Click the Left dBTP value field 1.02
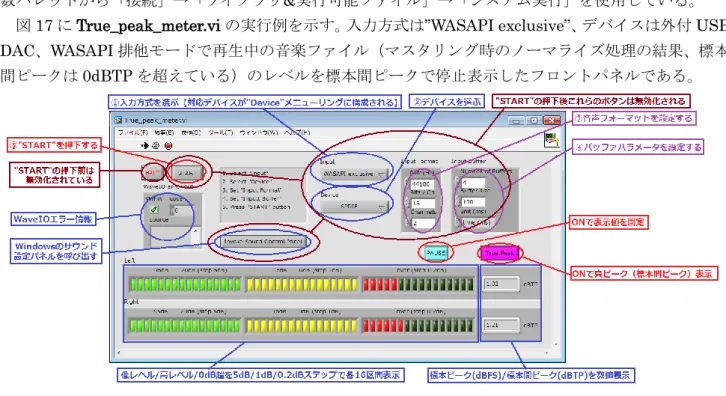This screenshot has width=726, height=396. pos(501,283)
